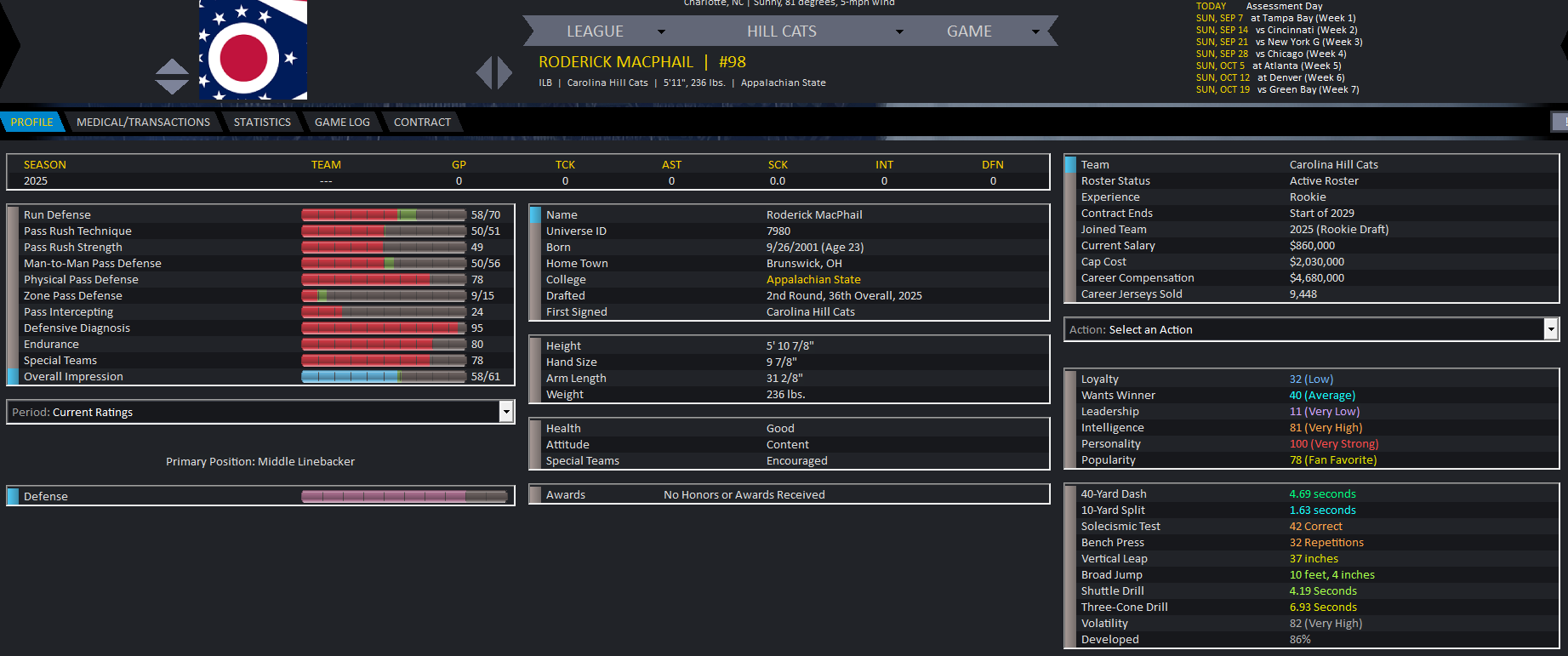Click the Personality 100 (Very Strong) value
Image resolution: width=1568 pixels, height=656 pixels.
click(1334, 443)
